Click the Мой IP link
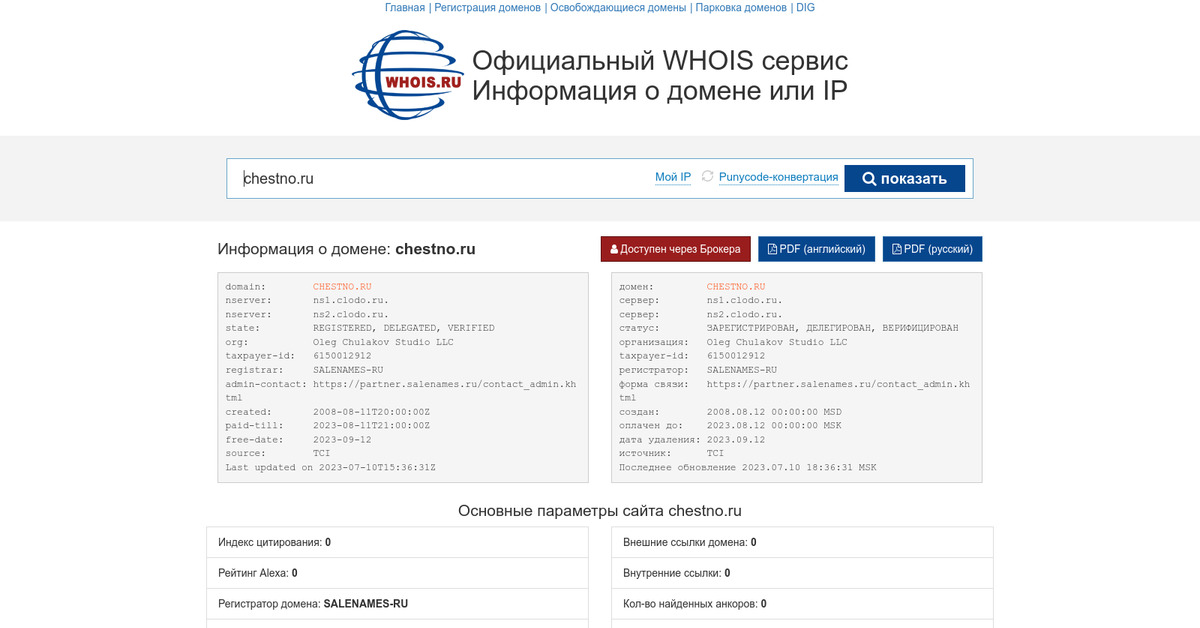This screenshot has height=628, width=1200. pos(673,177)
